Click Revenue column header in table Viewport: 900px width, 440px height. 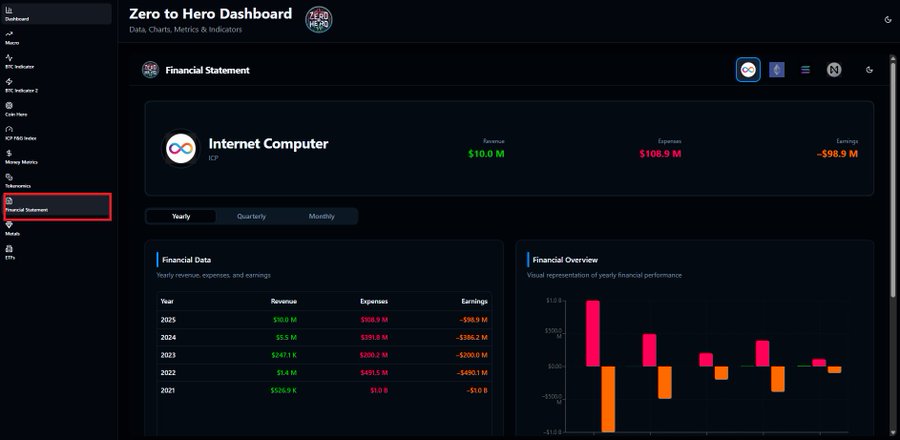coord(284,301)
